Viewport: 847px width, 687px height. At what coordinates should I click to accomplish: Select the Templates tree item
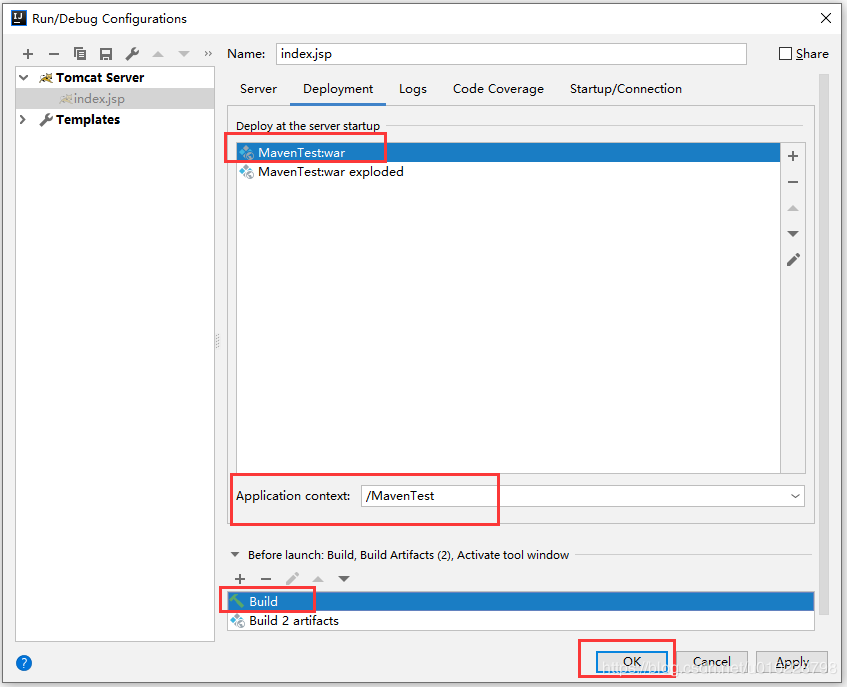tap(88, 119)
